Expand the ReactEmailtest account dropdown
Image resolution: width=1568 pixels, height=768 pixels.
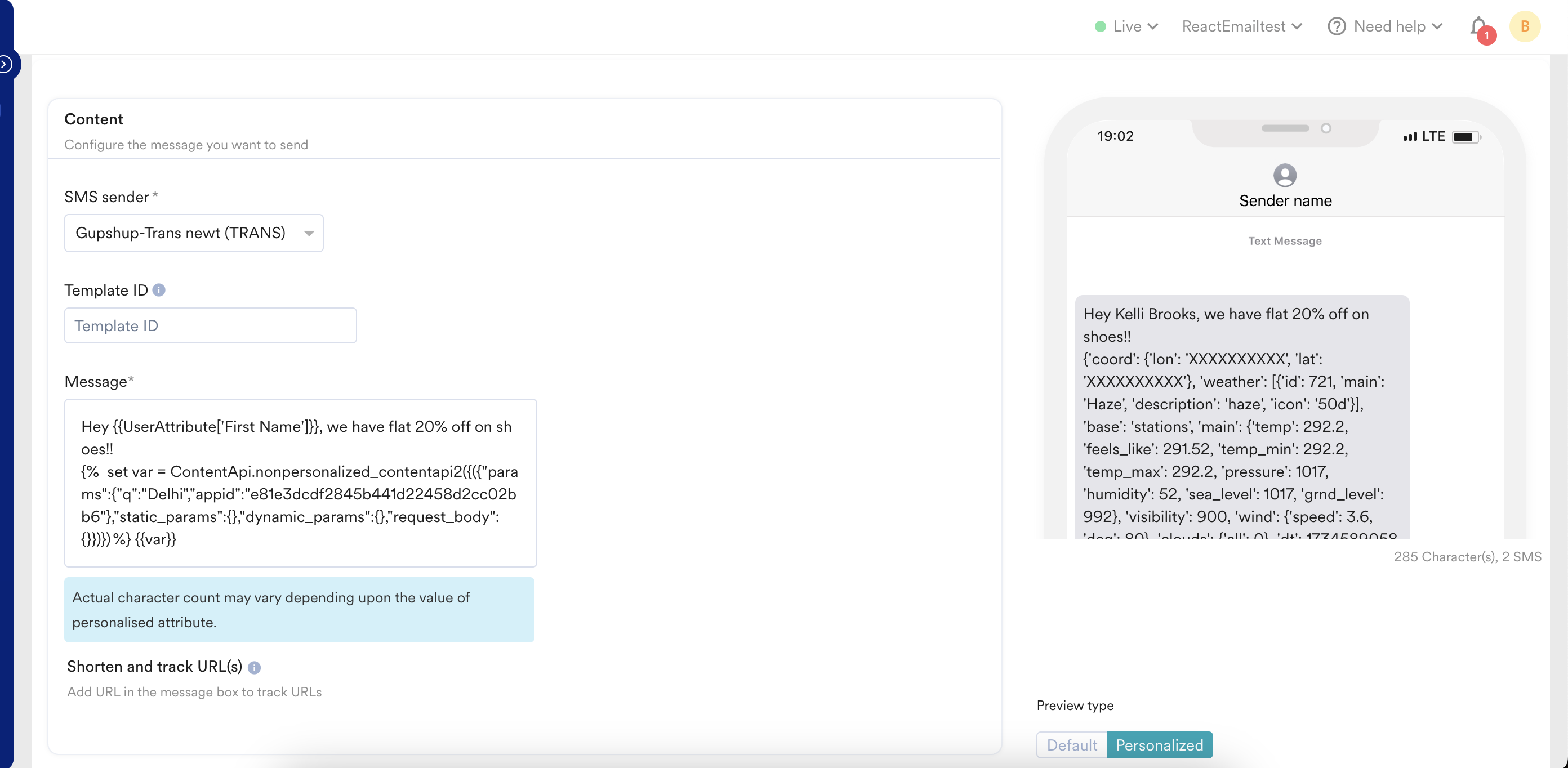(x=1241, y=26)
